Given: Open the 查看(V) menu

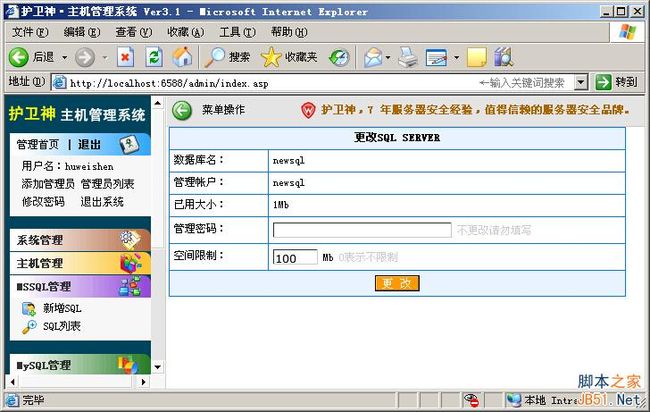Looking at the screenshot, I should 133,32.
